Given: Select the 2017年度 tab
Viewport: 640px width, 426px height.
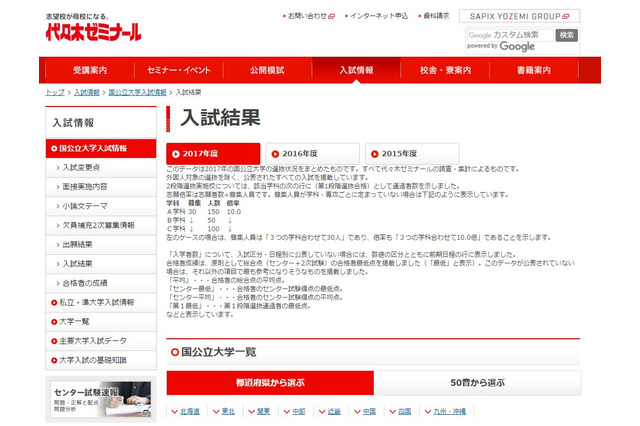Looking at the screenshot, I should 213,154.
